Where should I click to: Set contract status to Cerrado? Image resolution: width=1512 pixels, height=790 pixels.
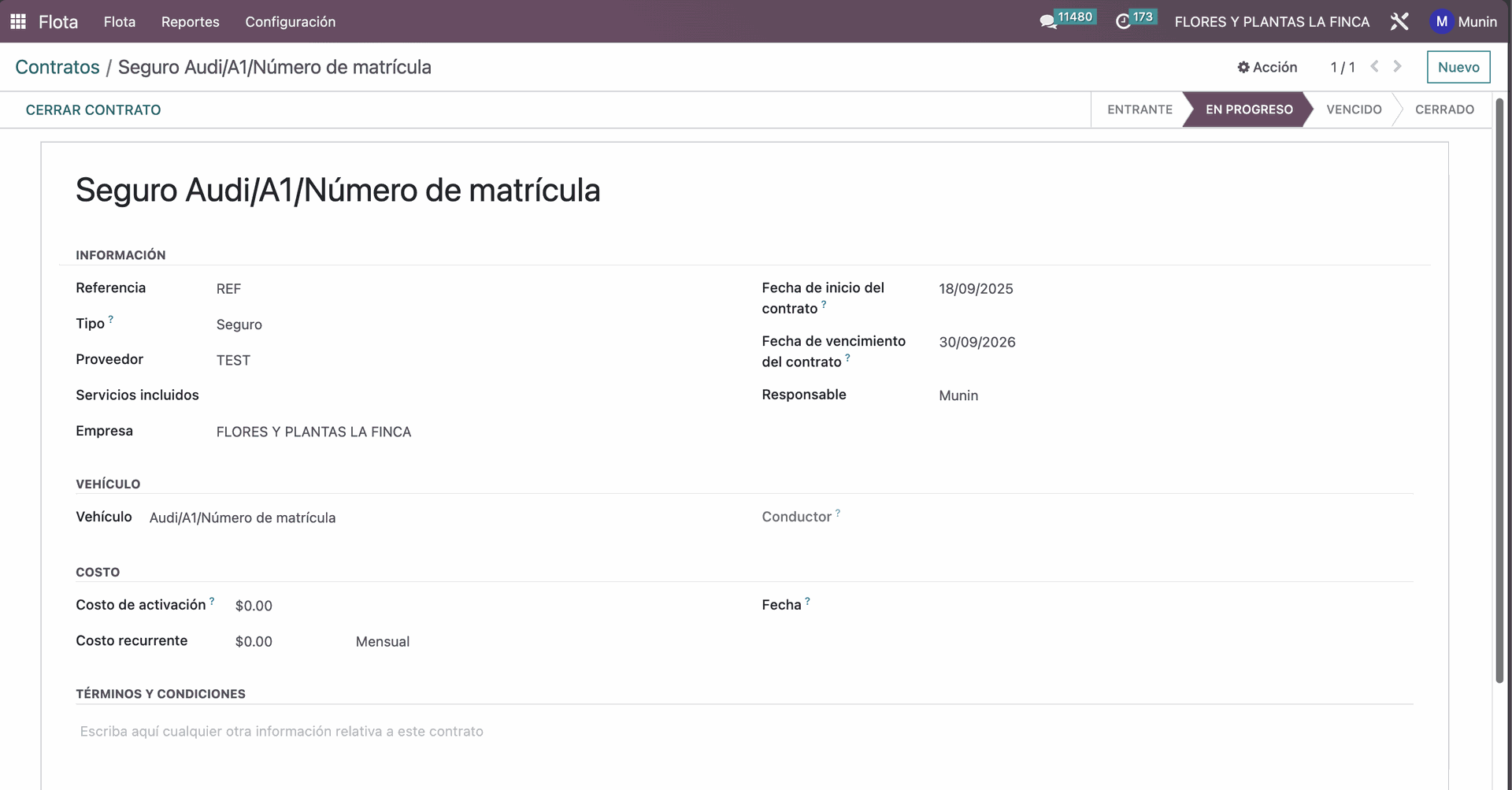click(x=1444, y=109)
